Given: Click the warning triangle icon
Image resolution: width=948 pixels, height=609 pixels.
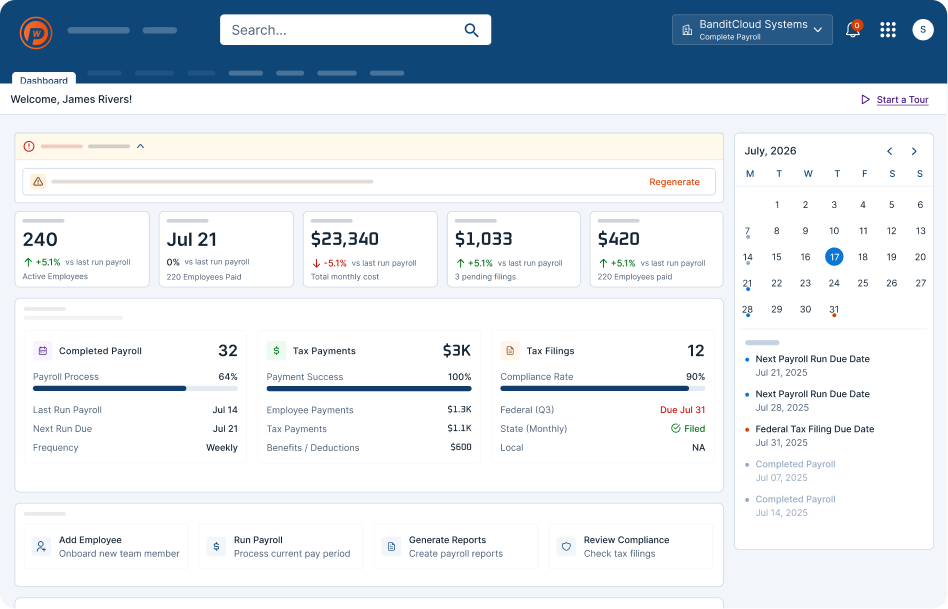Looking at the screenshot, I should click(38, 181).
